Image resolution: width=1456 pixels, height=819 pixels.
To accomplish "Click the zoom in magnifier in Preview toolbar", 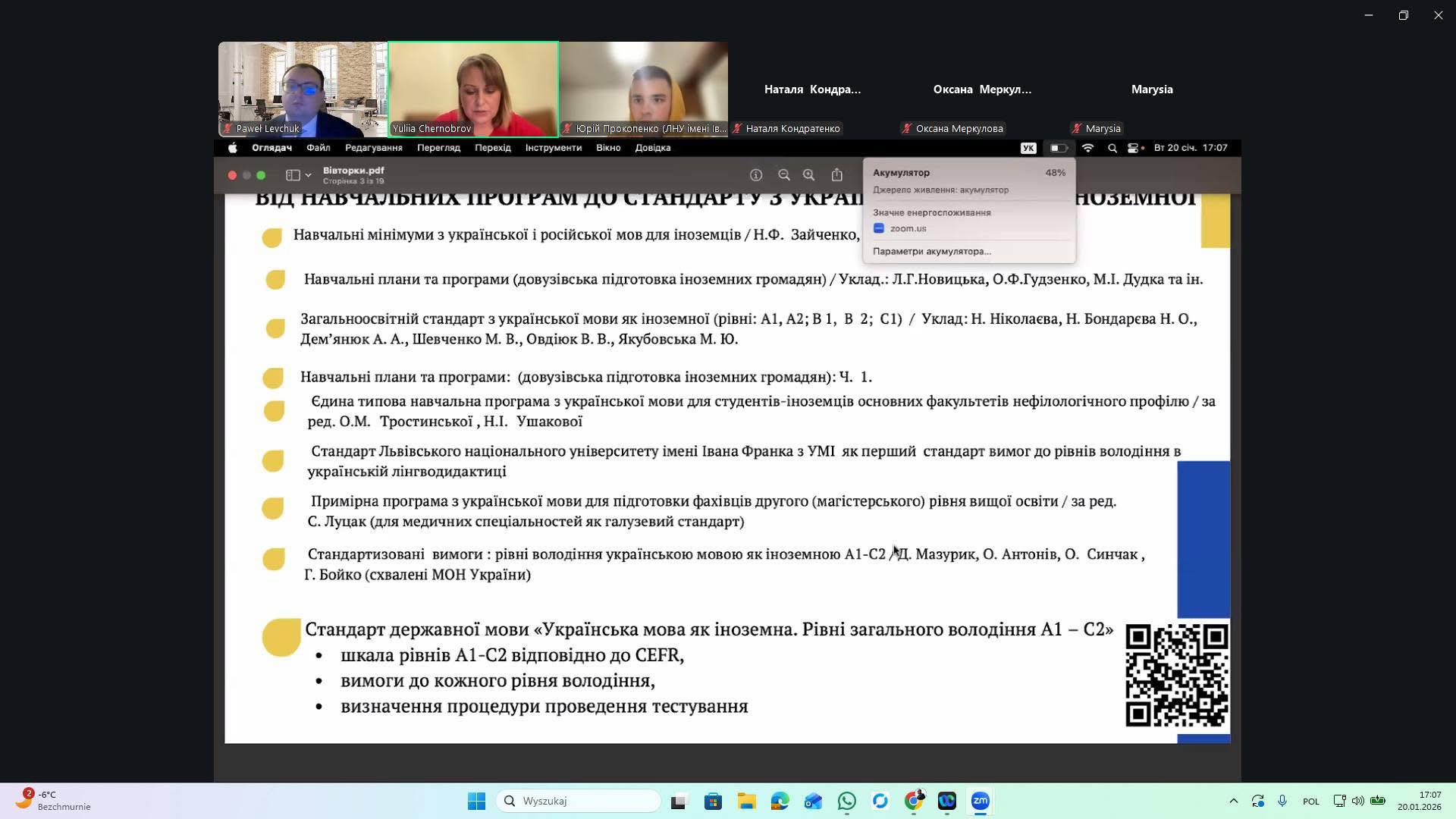I will point(808,175).
